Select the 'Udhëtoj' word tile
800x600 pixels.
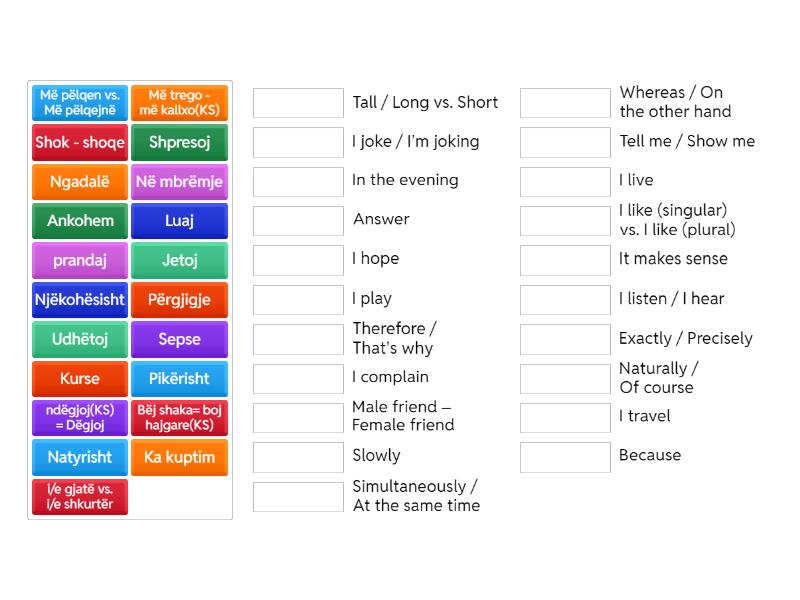[x=80, y=339]
